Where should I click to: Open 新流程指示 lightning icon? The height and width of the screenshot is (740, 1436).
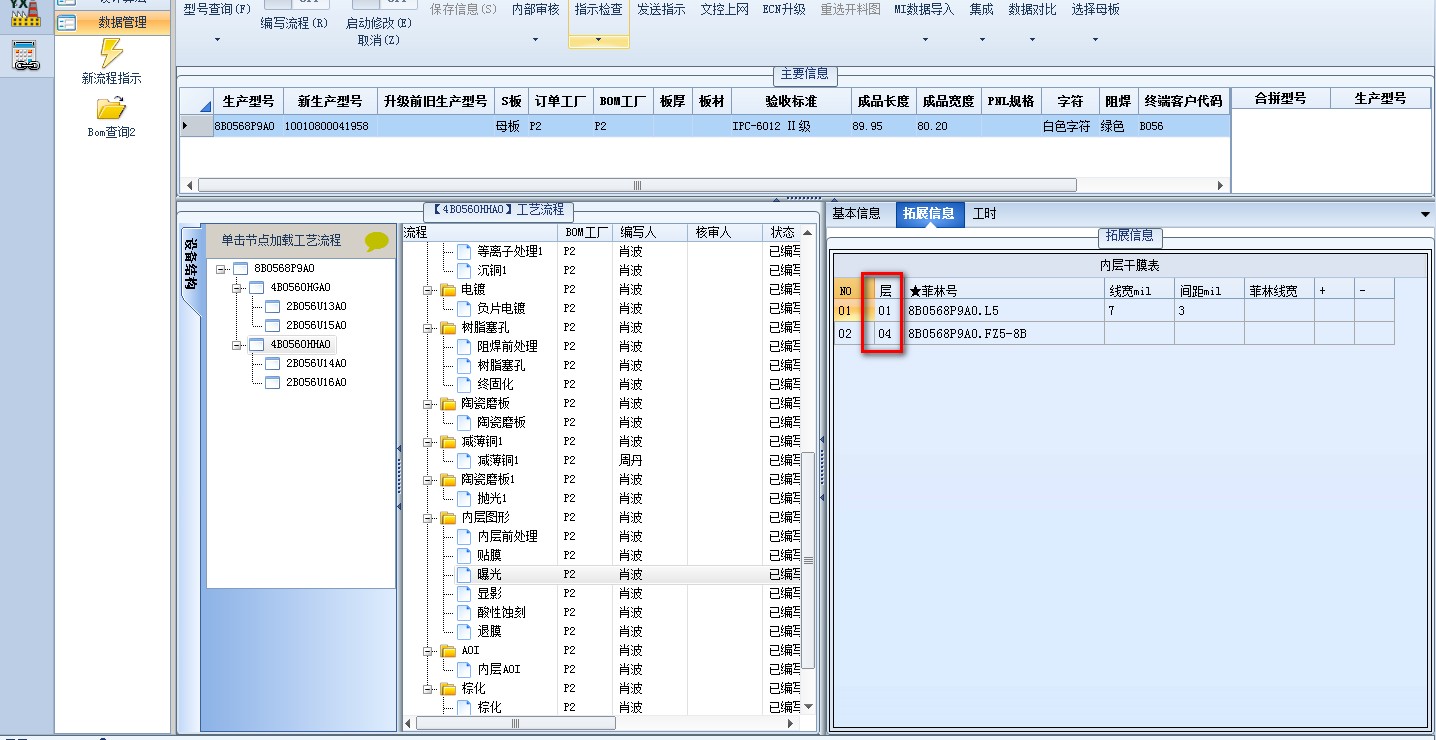coord(111,53)
